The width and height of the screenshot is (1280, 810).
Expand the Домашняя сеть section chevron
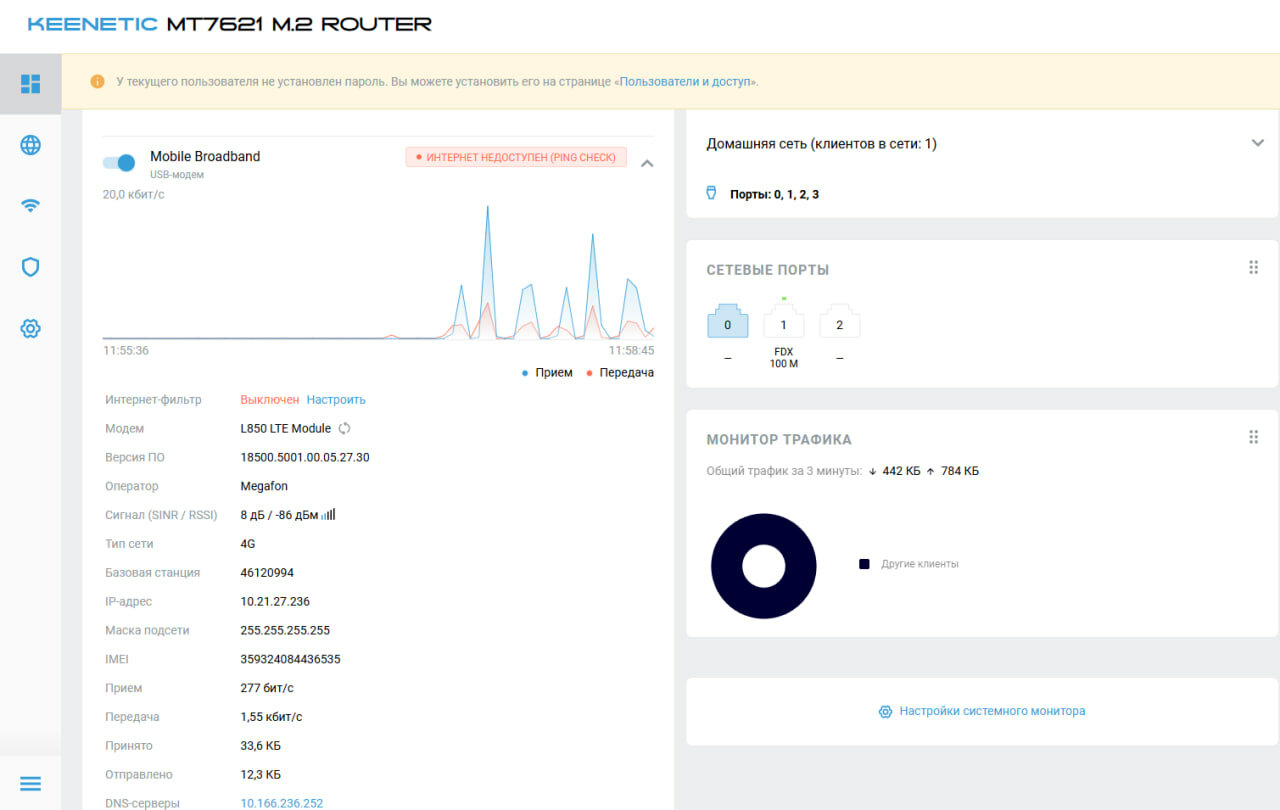point(1258,143)
